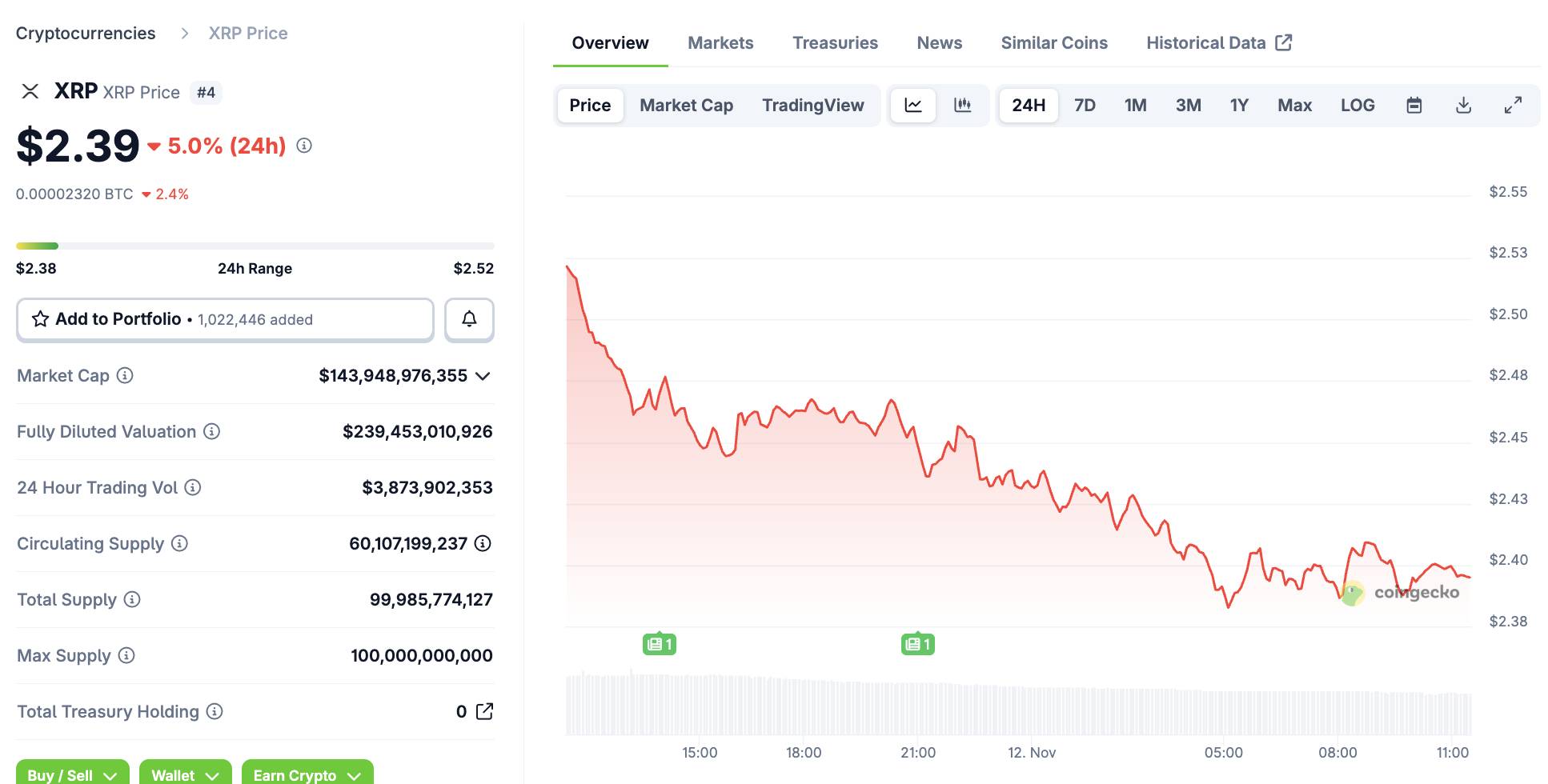Switch to the Markets tab
The height and width of the screenshot is (784, 1548).
[720, 43]
